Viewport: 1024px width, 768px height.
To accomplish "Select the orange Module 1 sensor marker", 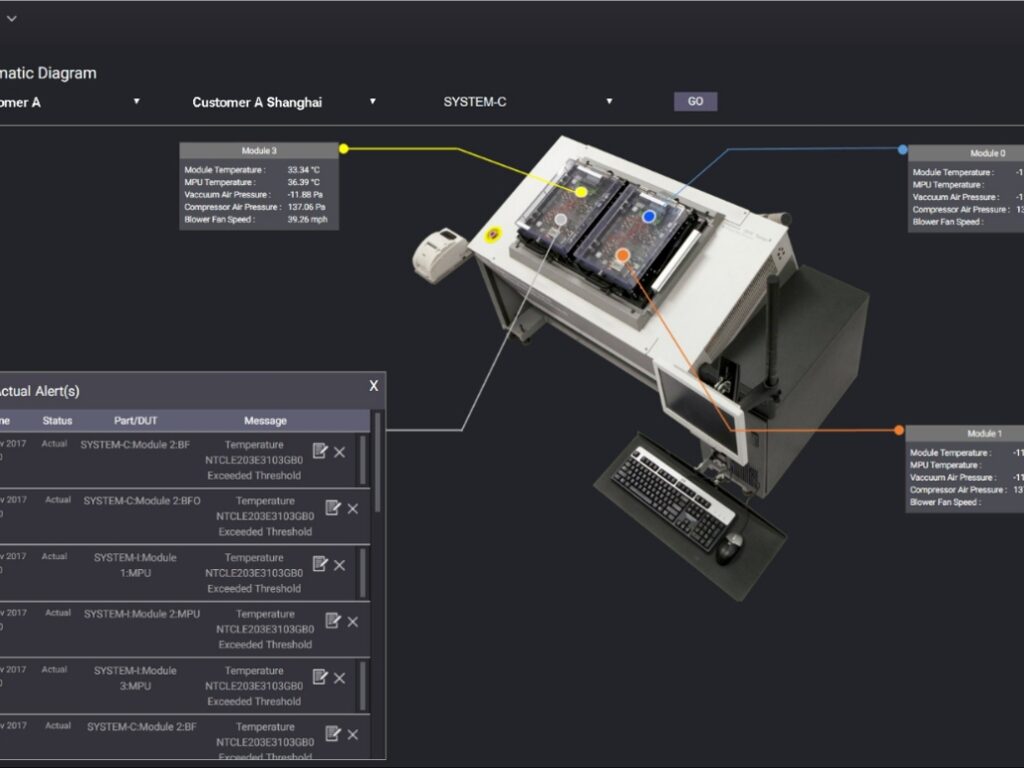I will pyautogui.click(x=624, y=255).
